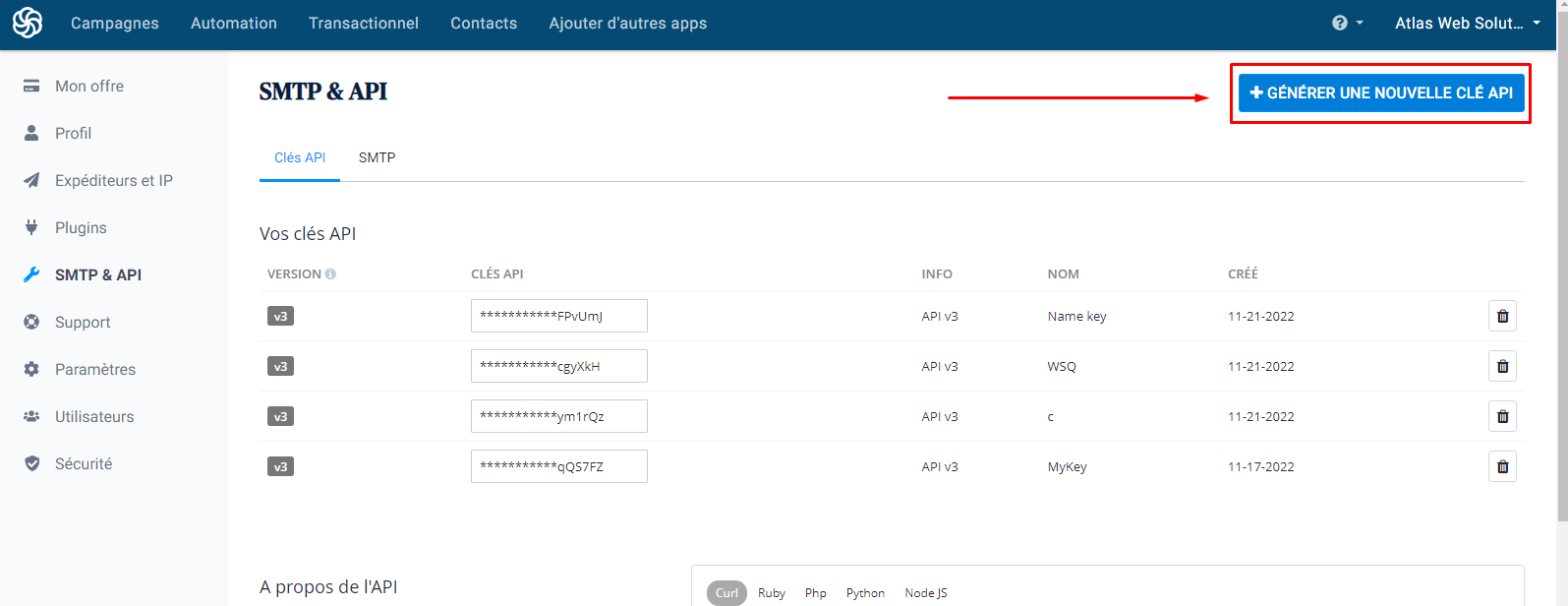Open Plugins page from sidebar
The image size is (1568, 606).
tap(81, 227)
